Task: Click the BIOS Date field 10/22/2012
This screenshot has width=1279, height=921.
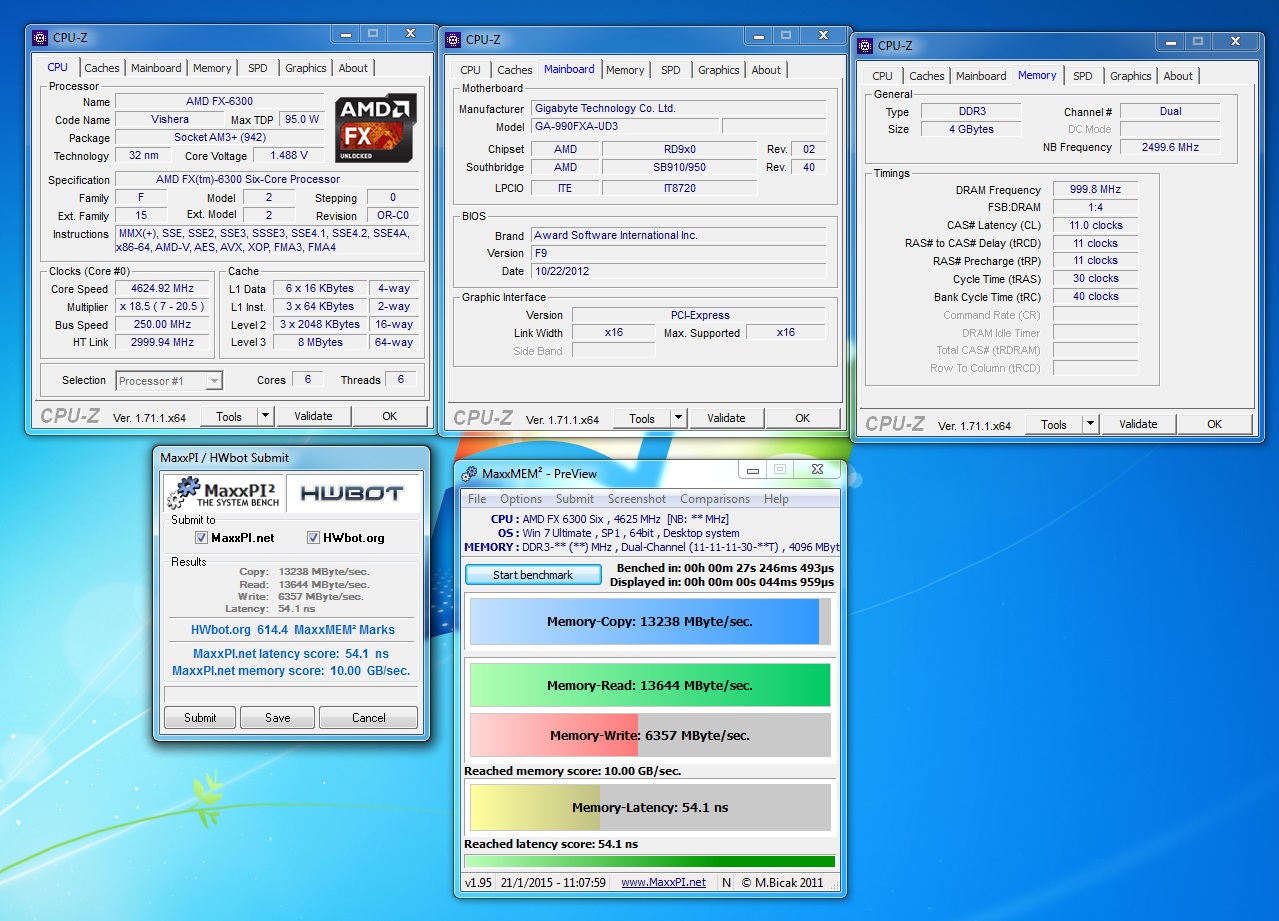Action: click(x=678, y=272)
